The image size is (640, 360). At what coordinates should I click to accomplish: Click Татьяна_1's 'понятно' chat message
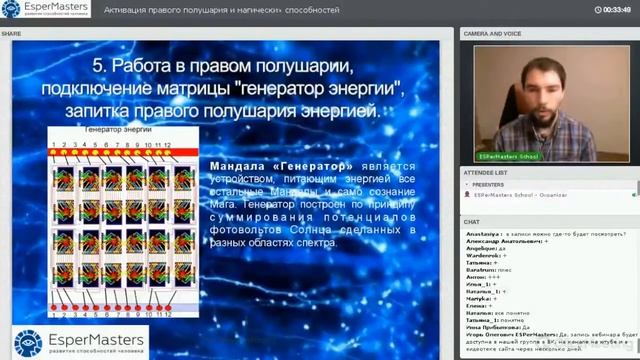point(495,320)
